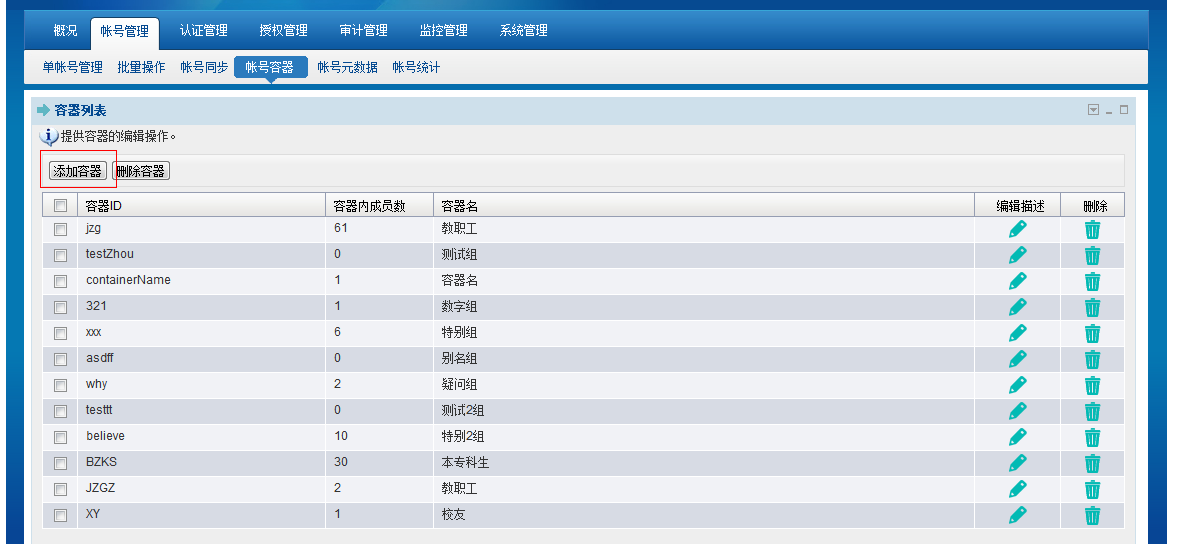Open the 帐号同步 submenu item

(x=204, y=67)
